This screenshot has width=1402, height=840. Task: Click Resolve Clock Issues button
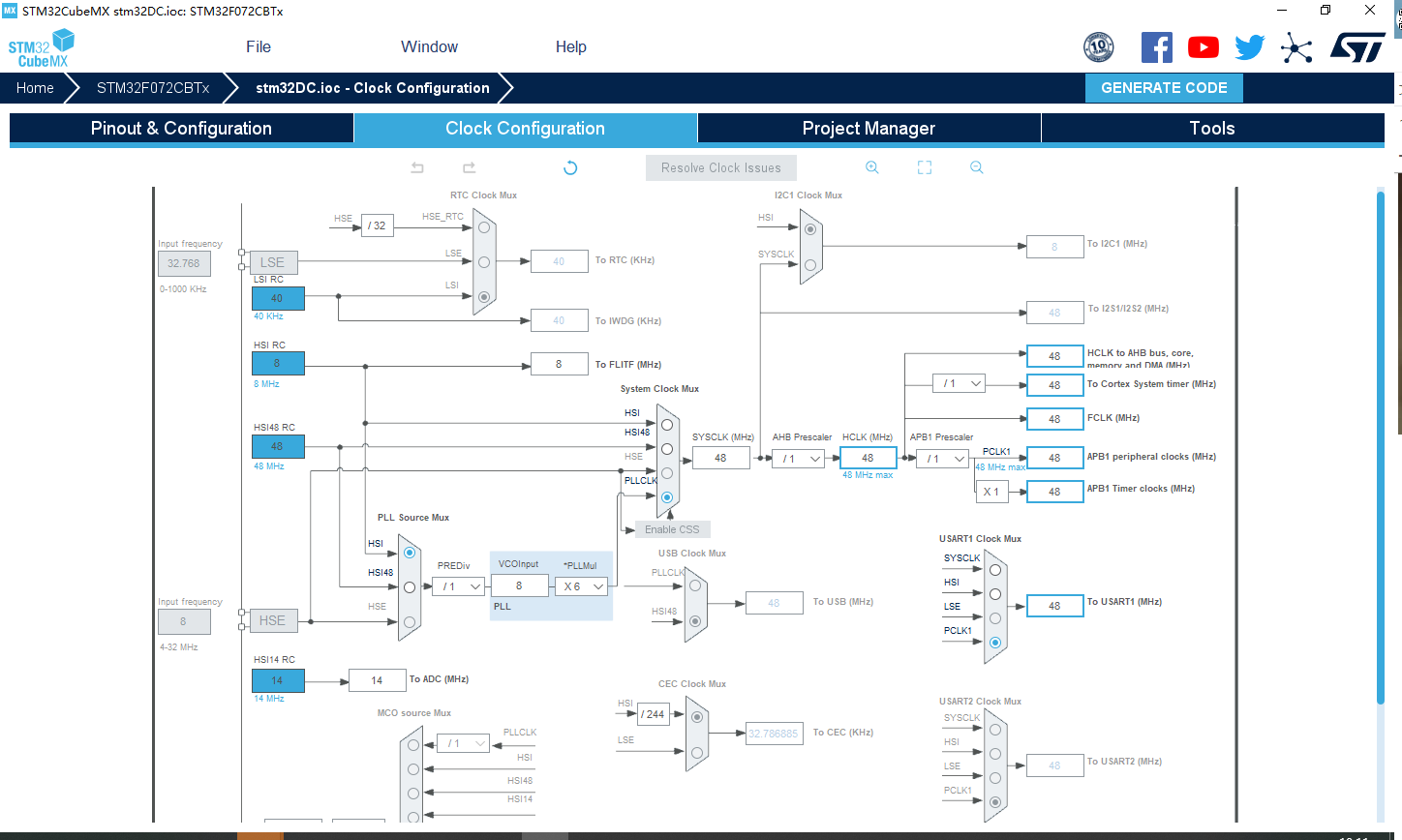click(720, 167)
